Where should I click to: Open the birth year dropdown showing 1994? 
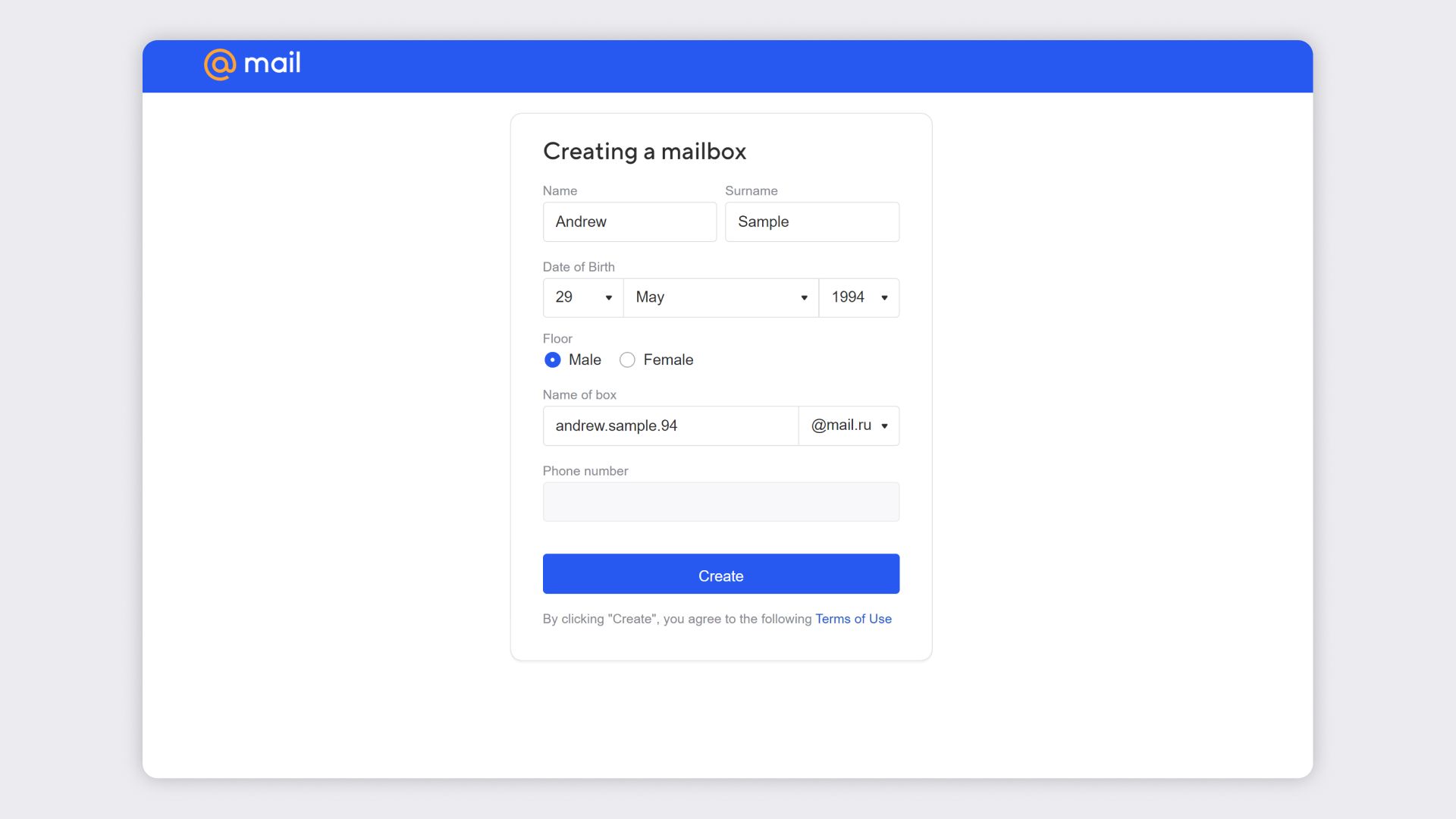pos(858,297)
